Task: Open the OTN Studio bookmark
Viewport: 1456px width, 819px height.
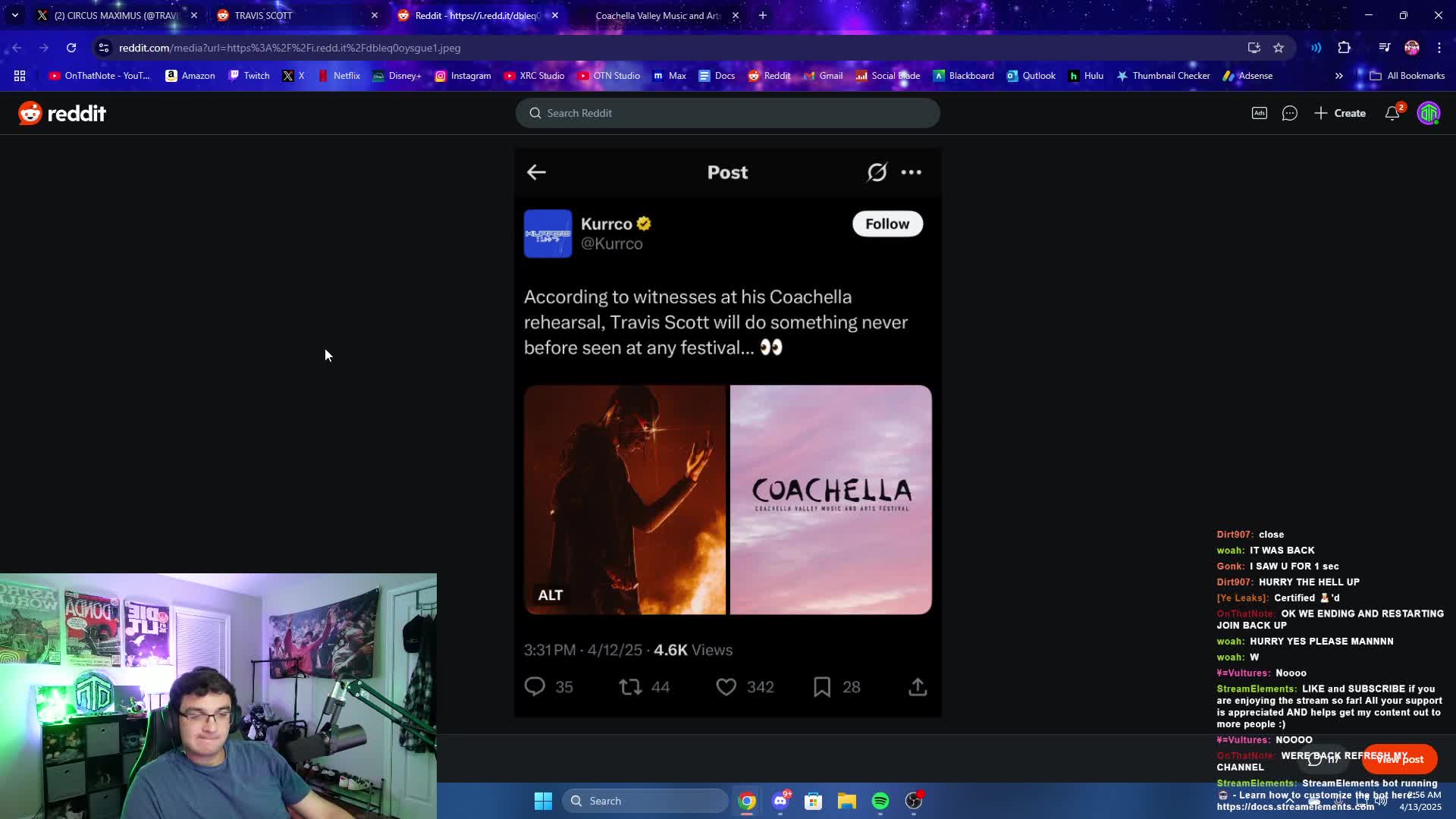Action: [x=608, y=76]
